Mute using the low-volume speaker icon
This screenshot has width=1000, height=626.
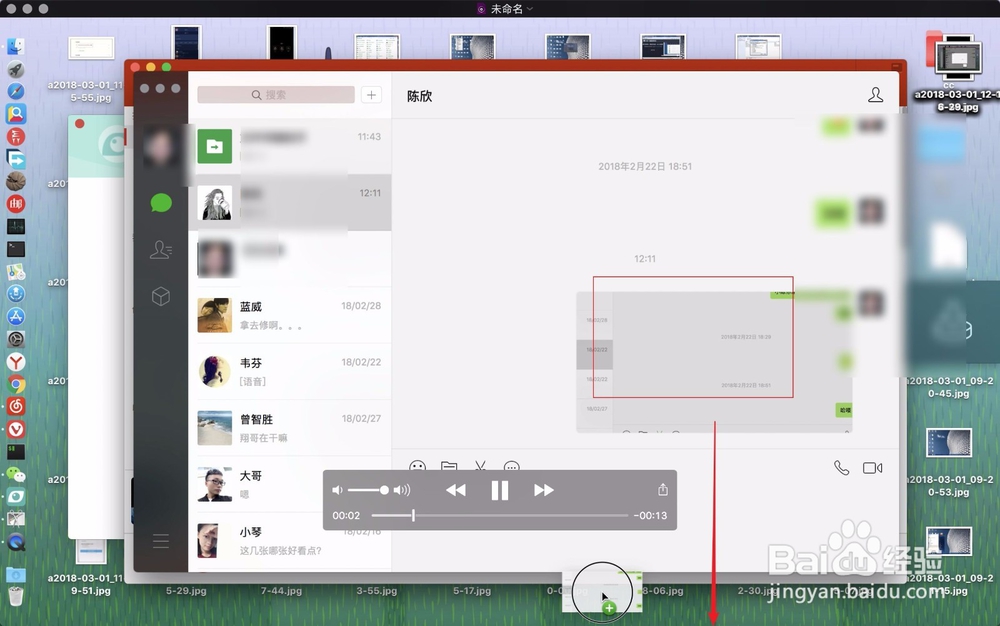pyautogui.click(x=337, y=490)
